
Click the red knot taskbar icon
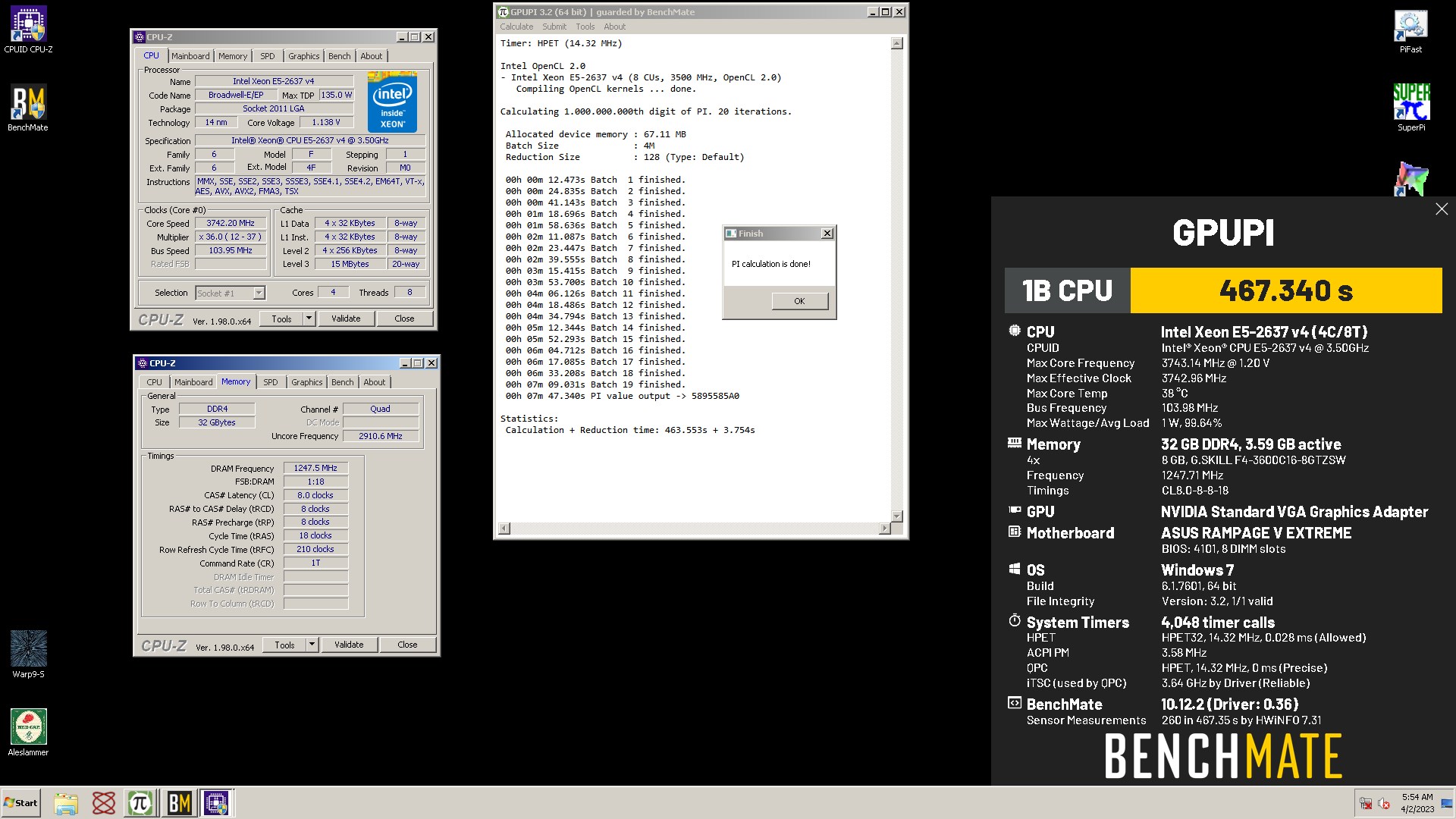click(103, 803)
